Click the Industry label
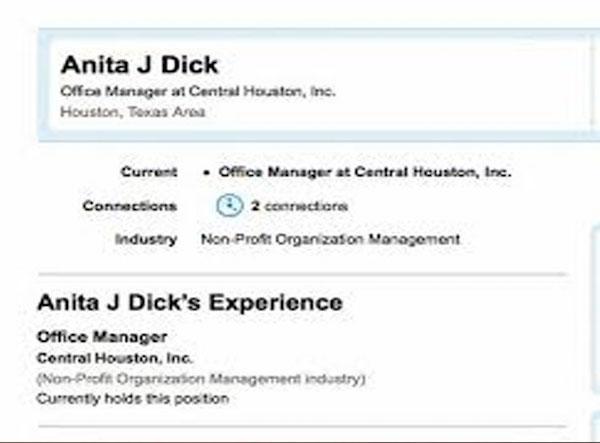The height and width of the screenshot is (443, 600). (145, 239)
